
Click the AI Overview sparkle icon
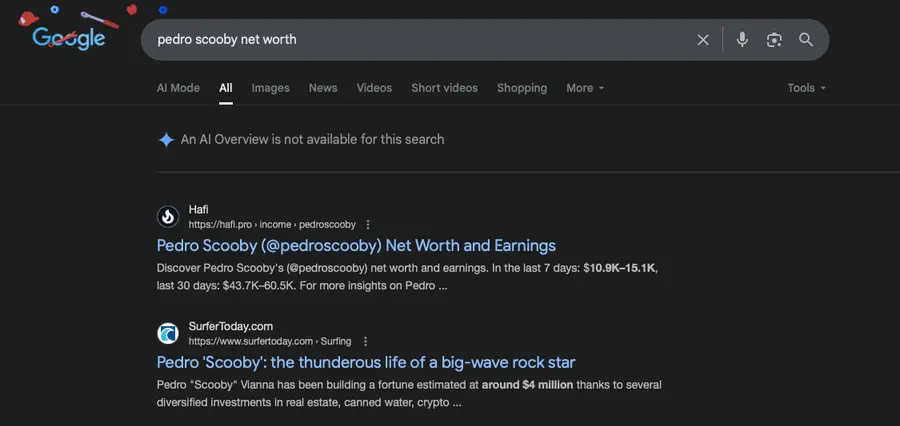[166, 140]
